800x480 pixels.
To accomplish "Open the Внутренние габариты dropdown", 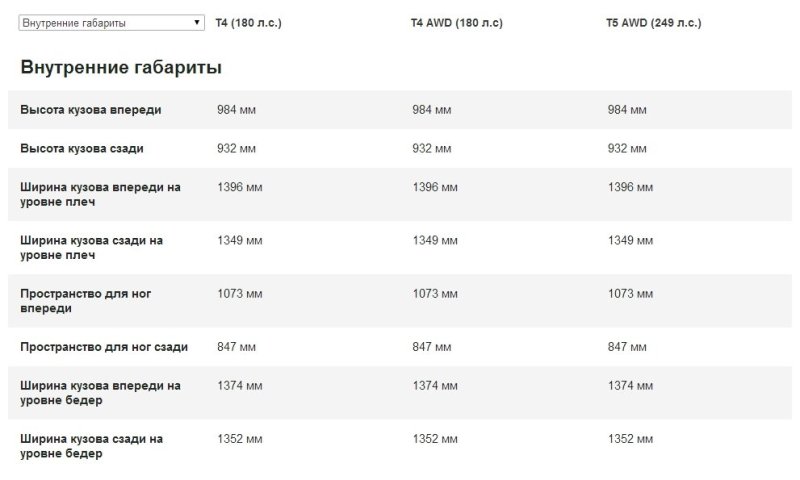I will pos(111,22).
